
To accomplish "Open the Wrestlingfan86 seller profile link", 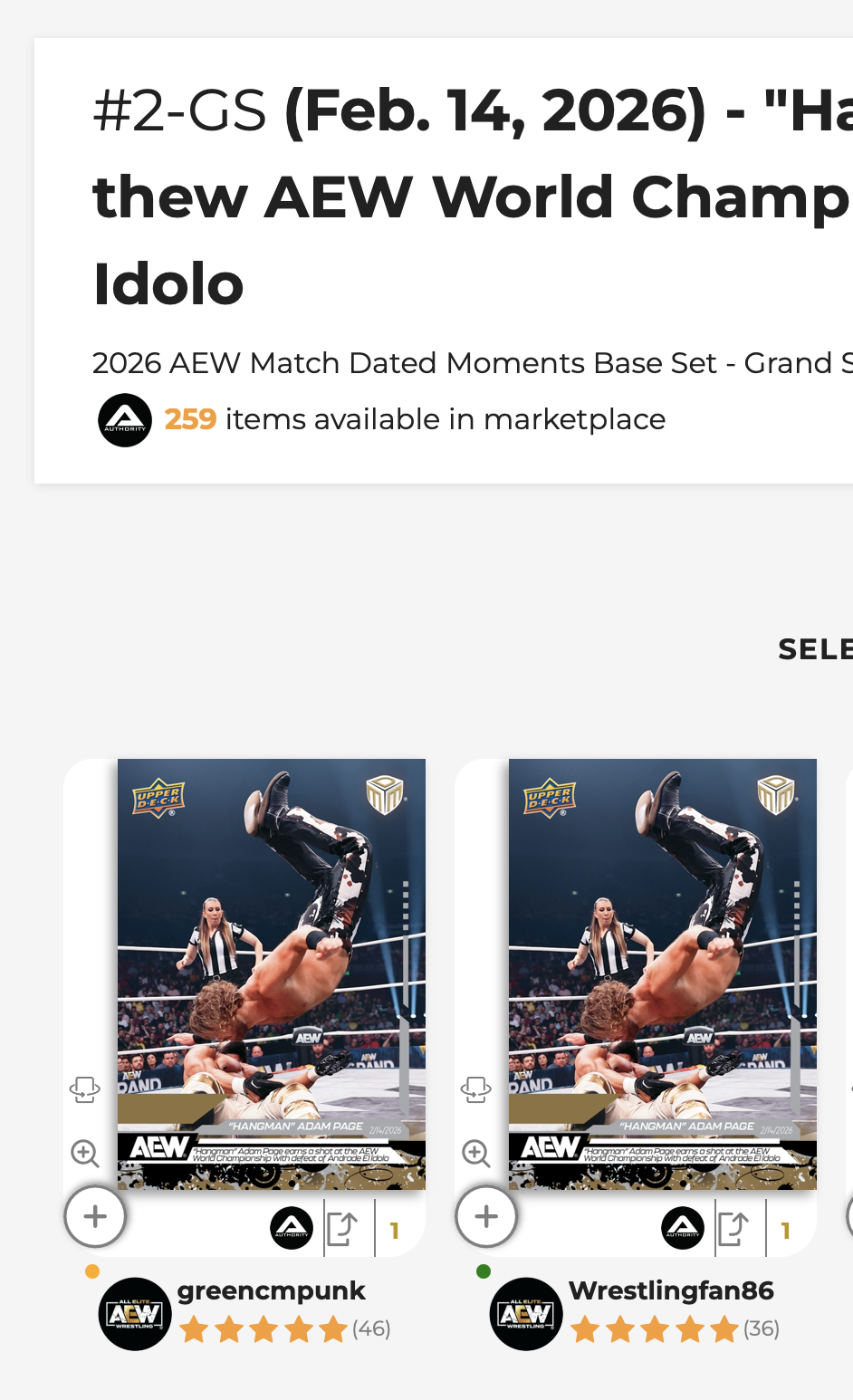I will point(671,1290).
